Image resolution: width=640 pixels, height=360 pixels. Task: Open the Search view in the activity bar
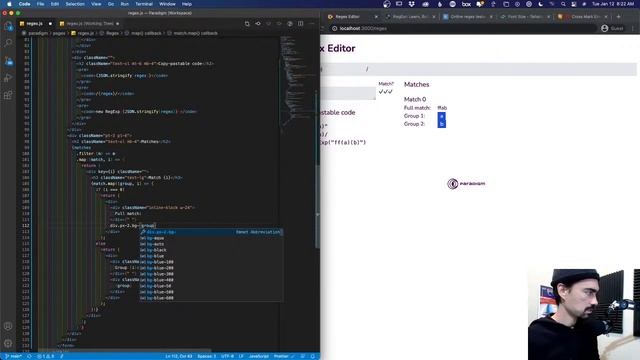(x=8, y=43)
